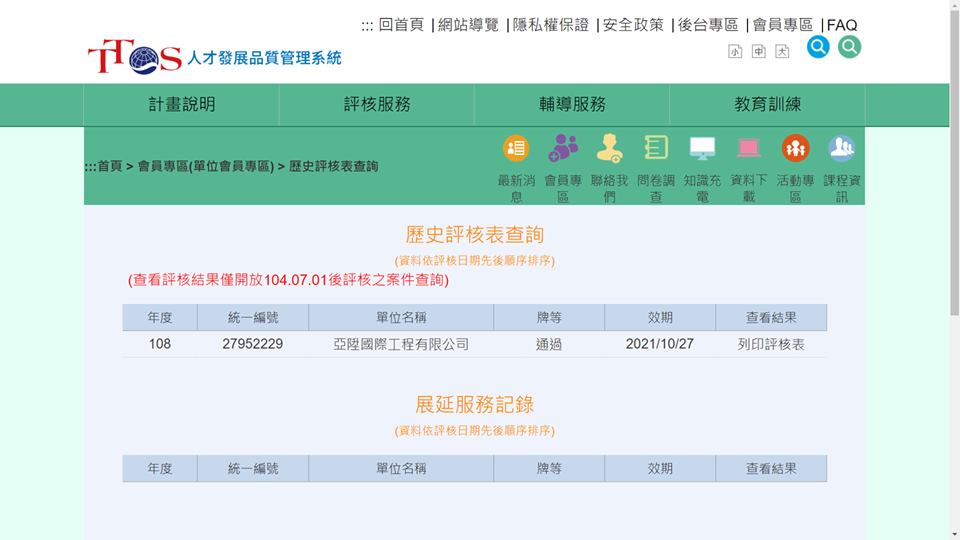Expand the 評核服務 navigation menu
The height and width of the screenshot is (540, 960).
pyautogui.click(x=377, y=105)
